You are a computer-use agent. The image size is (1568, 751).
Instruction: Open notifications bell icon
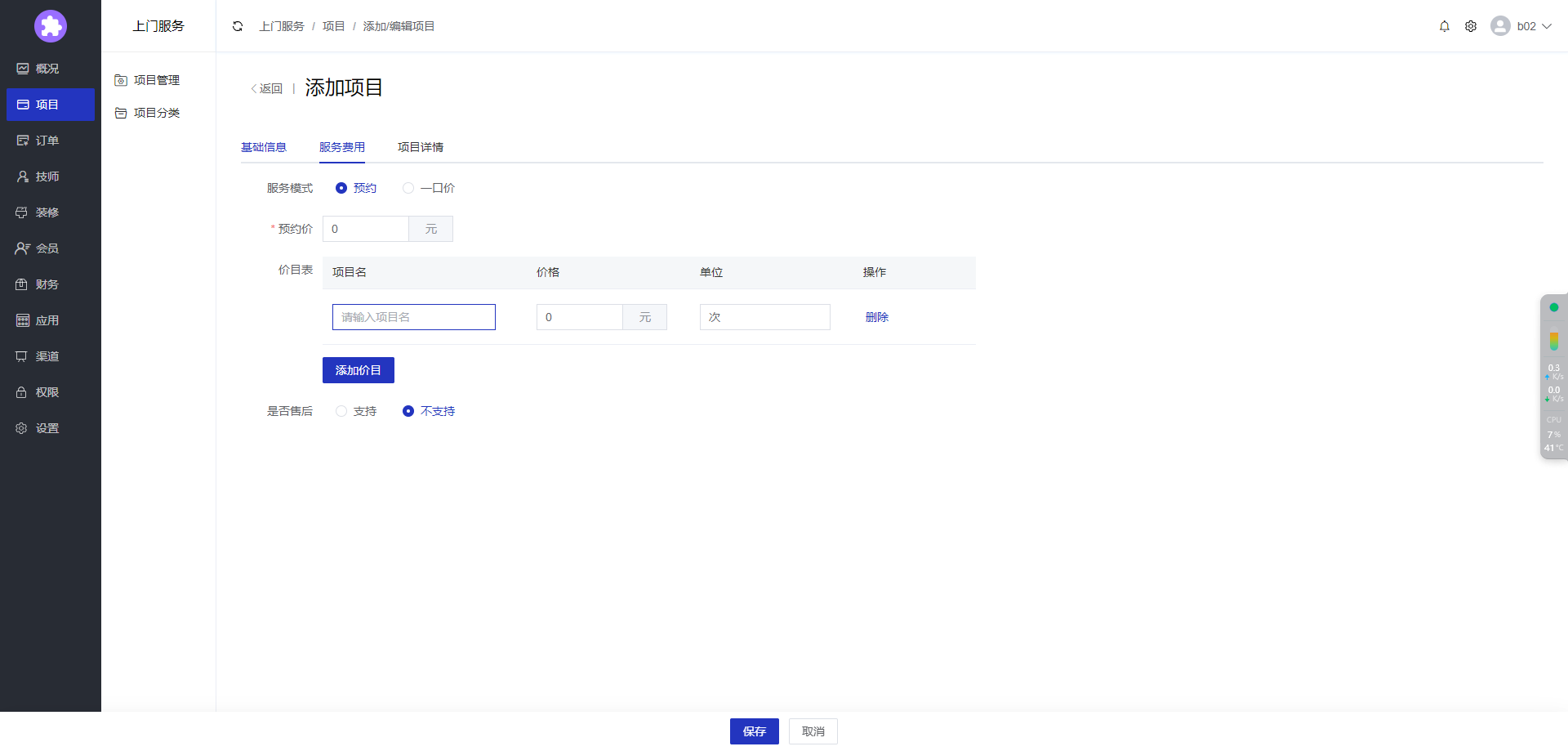(x=1445, y=26)
